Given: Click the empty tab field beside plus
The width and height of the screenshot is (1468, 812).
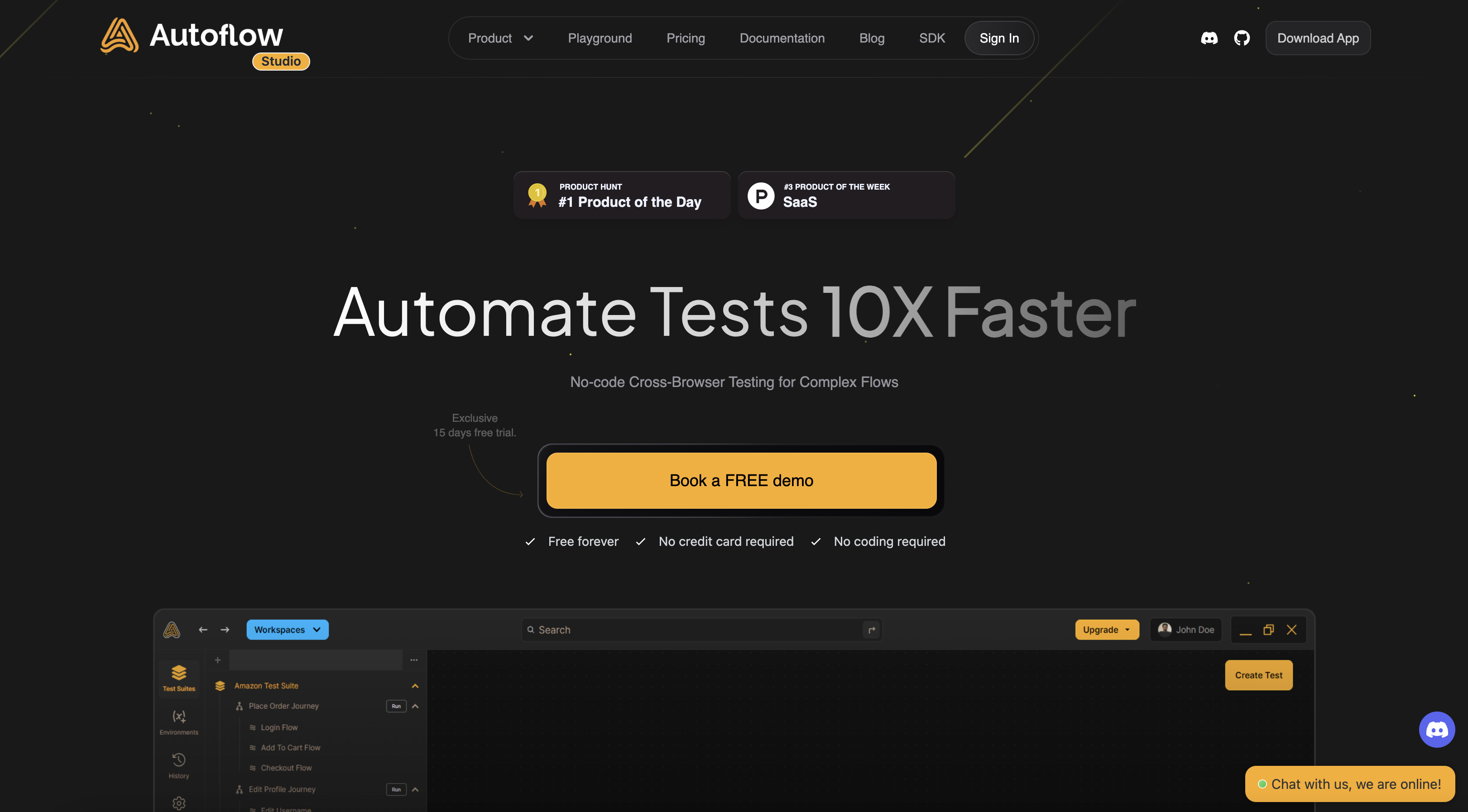Looking at the screenshot, I should [x=316, y=660].
